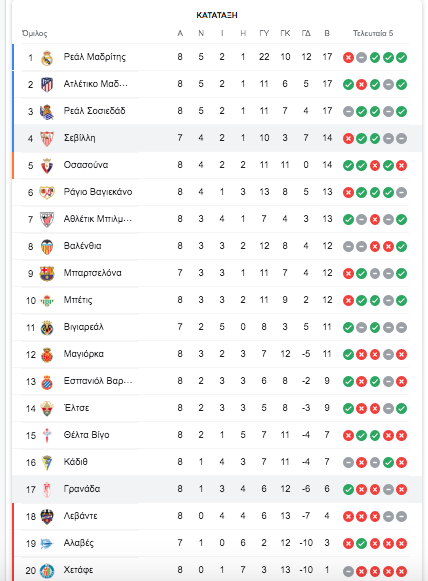The image size is (428, 581).
Task: Click the ΚΑΤΑΤΑΞΗ table heading
Action: [x=217, y=15]
